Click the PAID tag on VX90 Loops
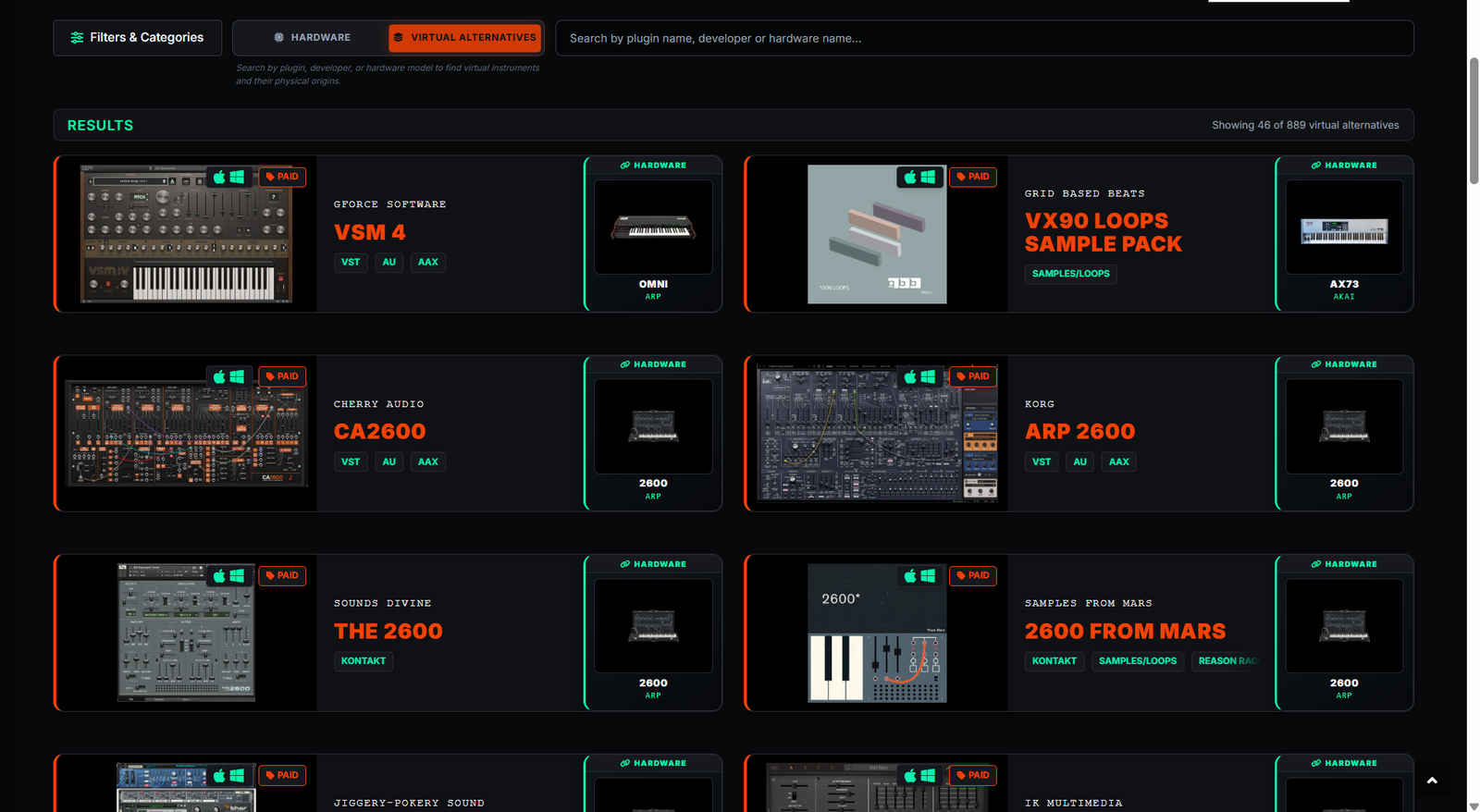 (x=973, y=177)
